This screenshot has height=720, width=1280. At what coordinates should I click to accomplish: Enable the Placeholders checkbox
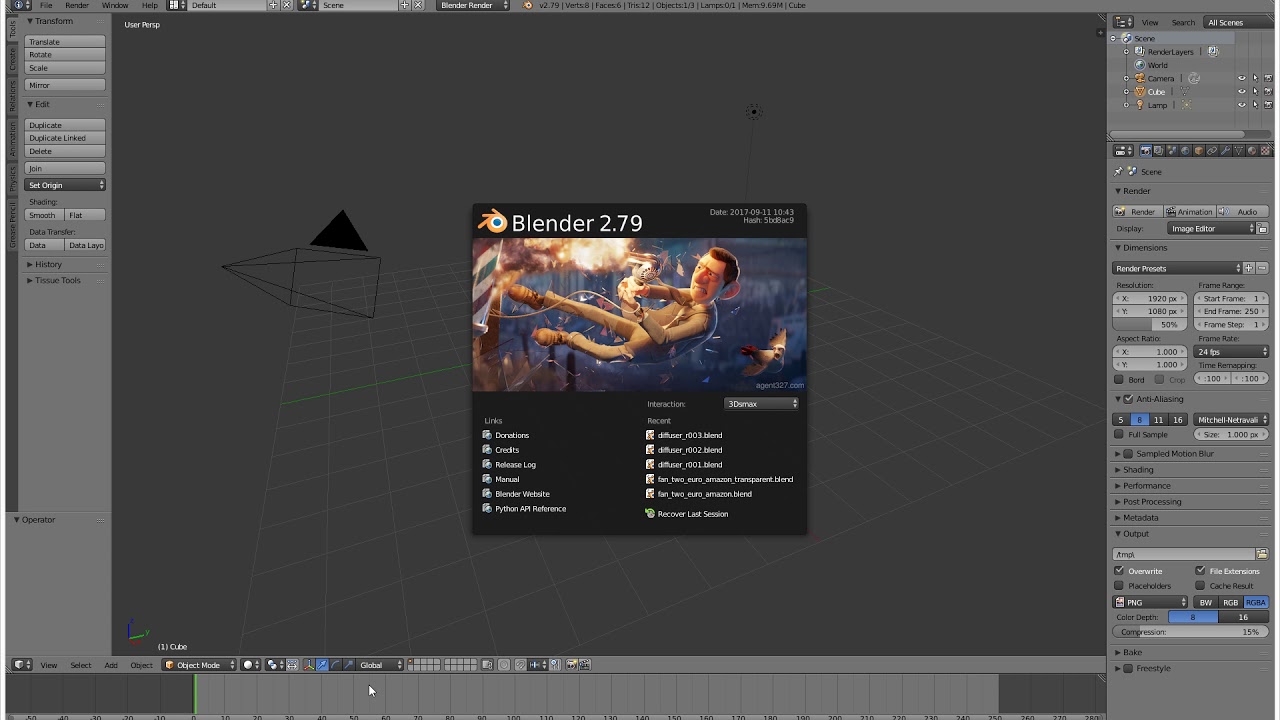1119,586
